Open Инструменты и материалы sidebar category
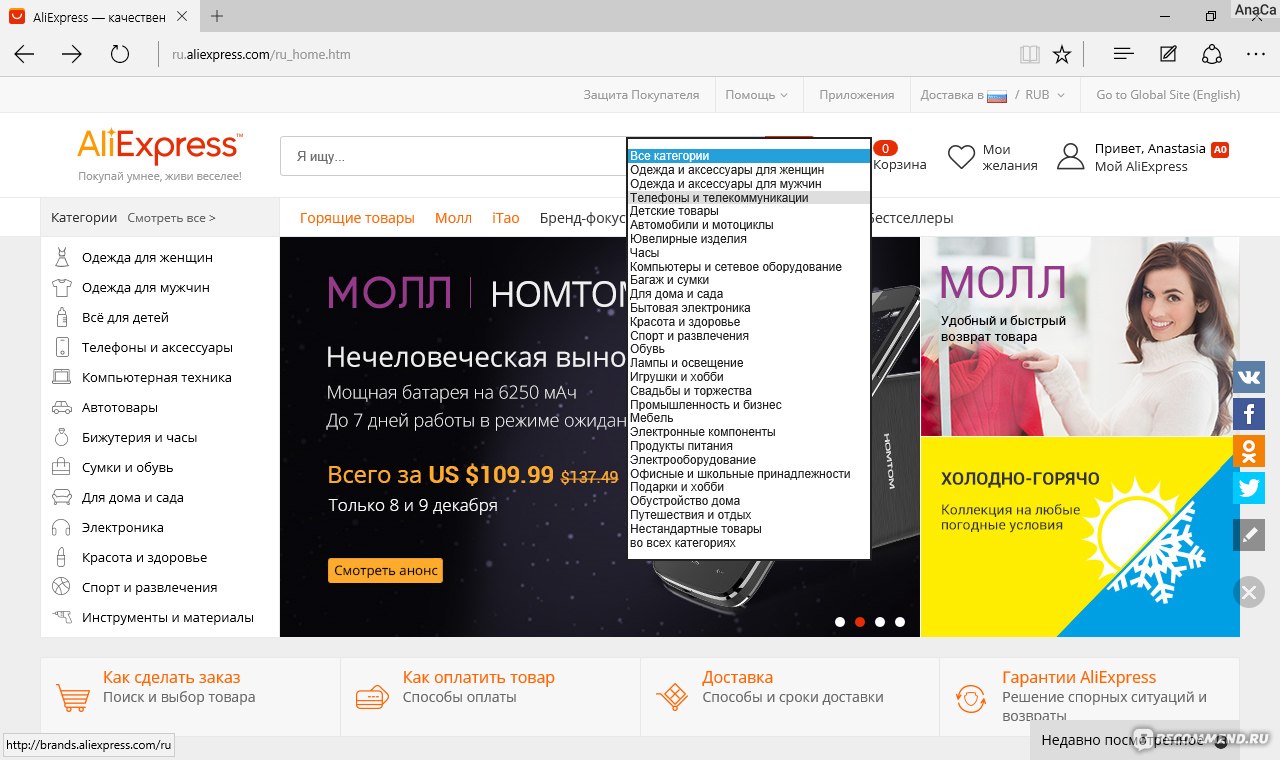The image size is (1280, 760). 168,617
